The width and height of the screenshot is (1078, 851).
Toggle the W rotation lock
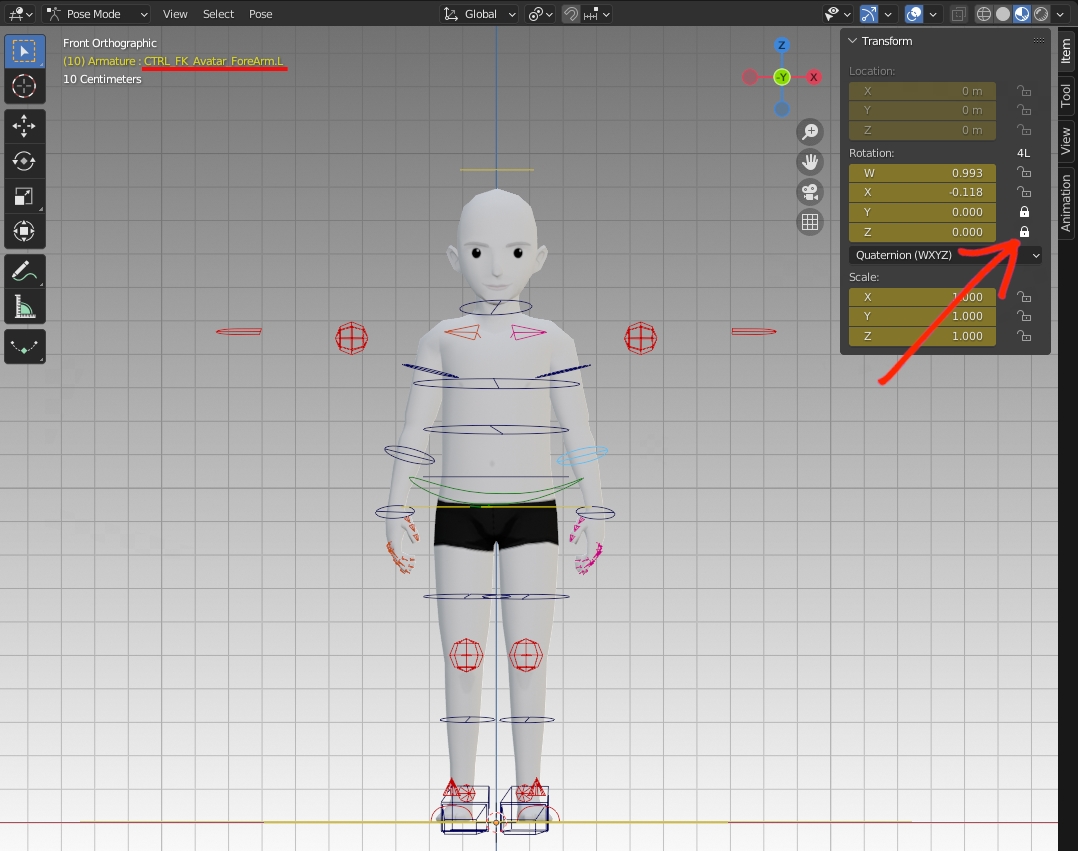pos(1024,173)
